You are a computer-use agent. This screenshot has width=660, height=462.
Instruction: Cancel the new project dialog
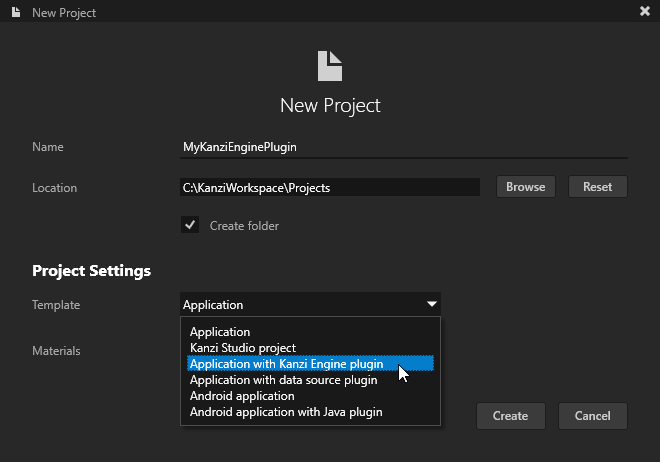pyautogui.click(x=593, y=416)
